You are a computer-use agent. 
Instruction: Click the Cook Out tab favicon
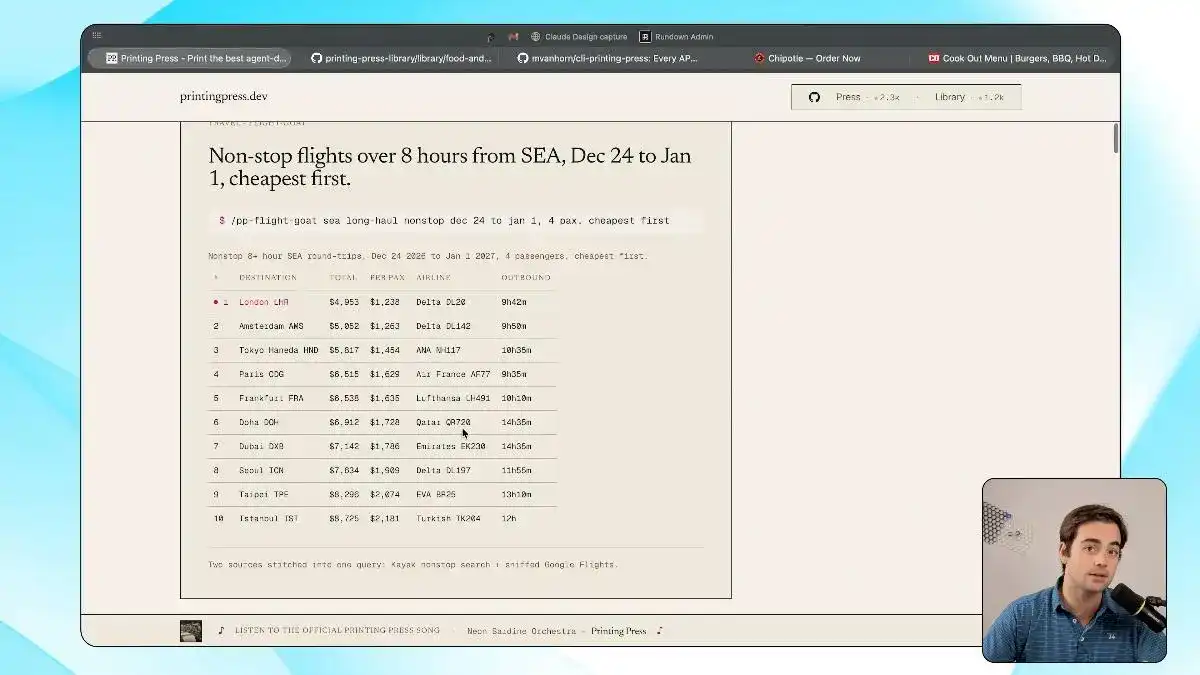click(x=934, y=58)
